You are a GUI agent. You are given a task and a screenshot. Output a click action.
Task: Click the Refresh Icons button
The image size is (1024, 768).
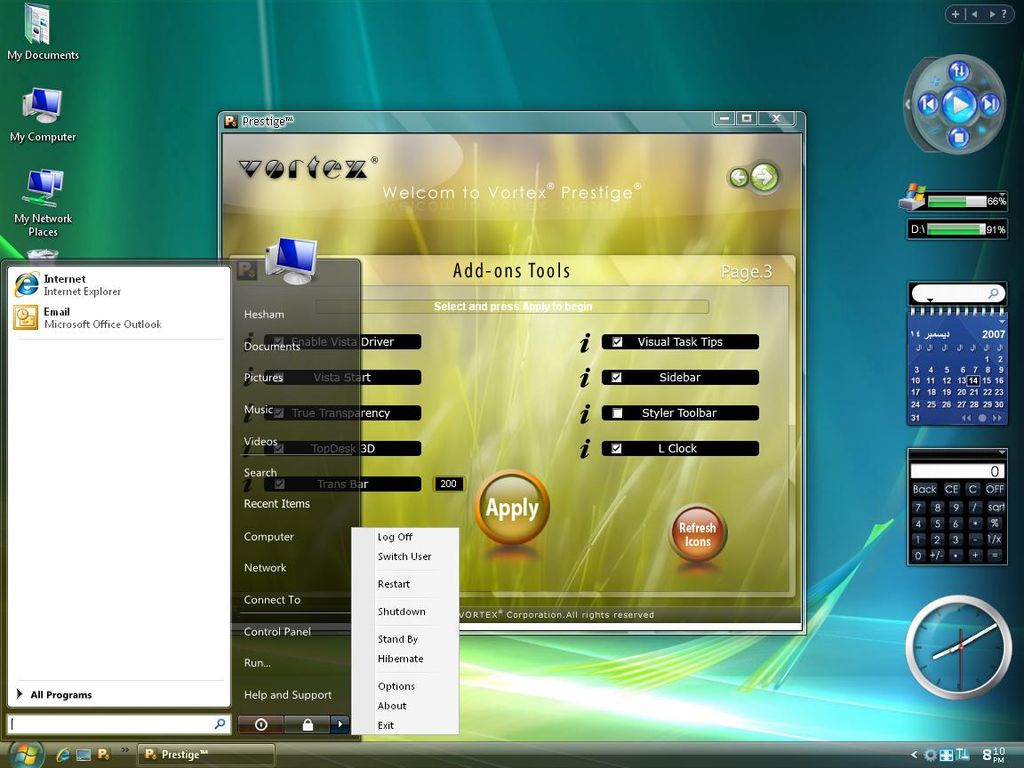pos(697,534)
